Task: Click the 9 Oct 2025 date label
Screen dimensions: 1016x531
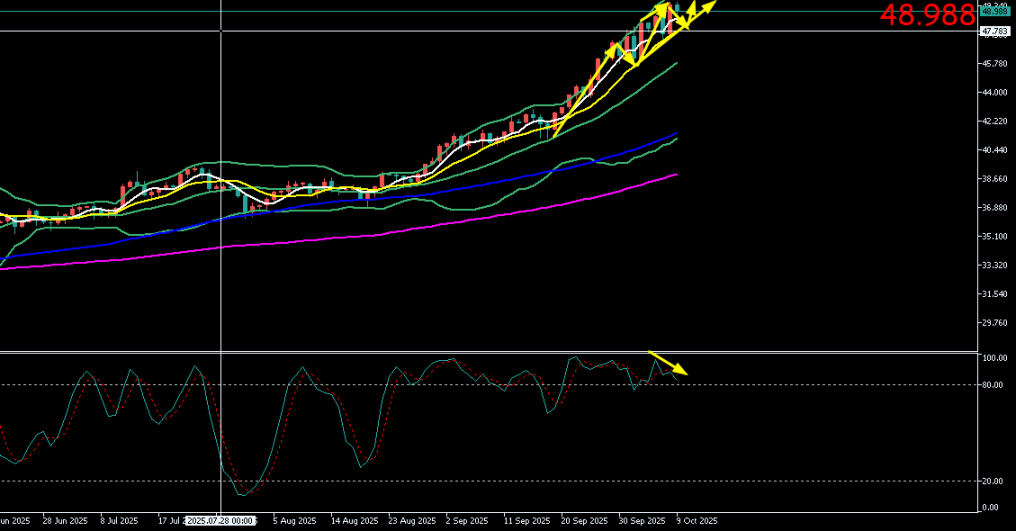Action: pyautogui.click(x=696, y=521)
